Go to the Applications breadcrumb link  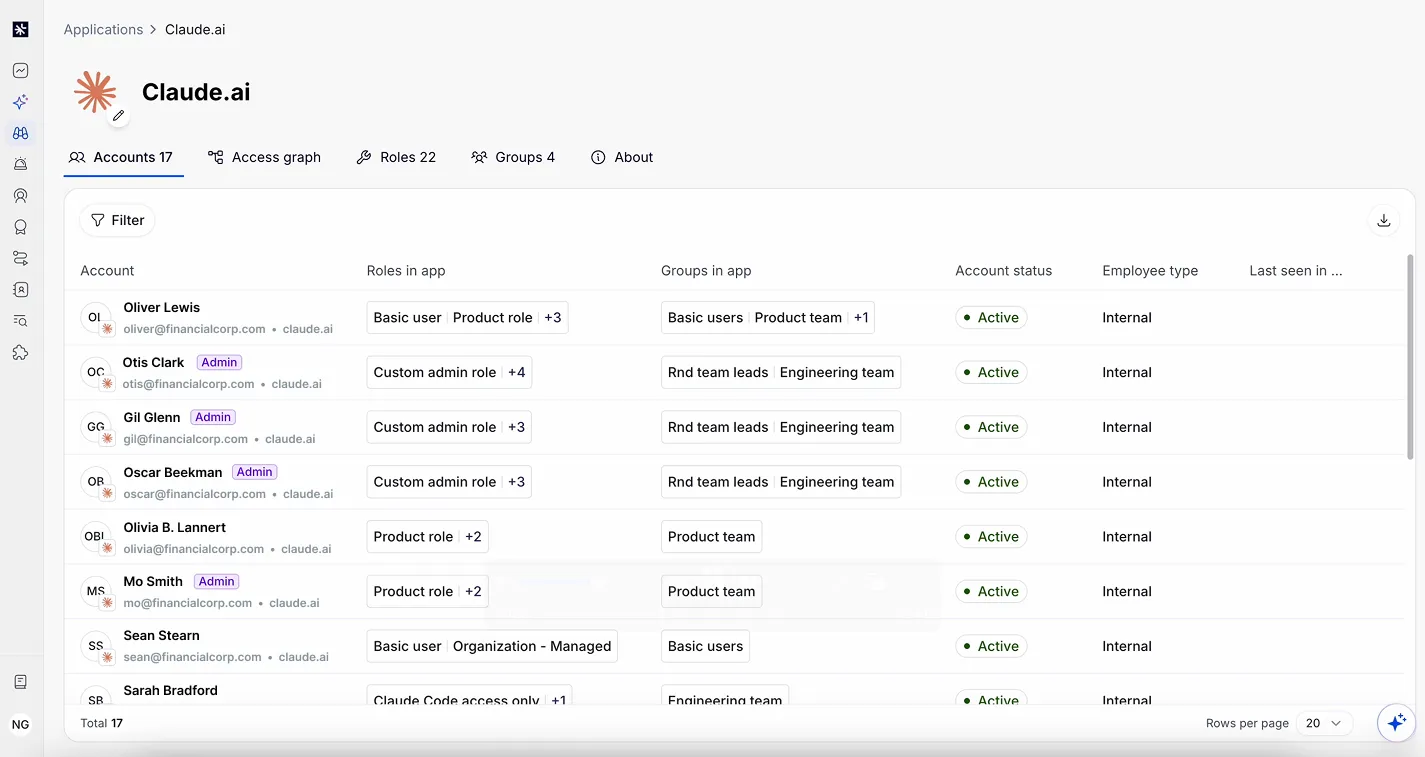pos(103,29)
